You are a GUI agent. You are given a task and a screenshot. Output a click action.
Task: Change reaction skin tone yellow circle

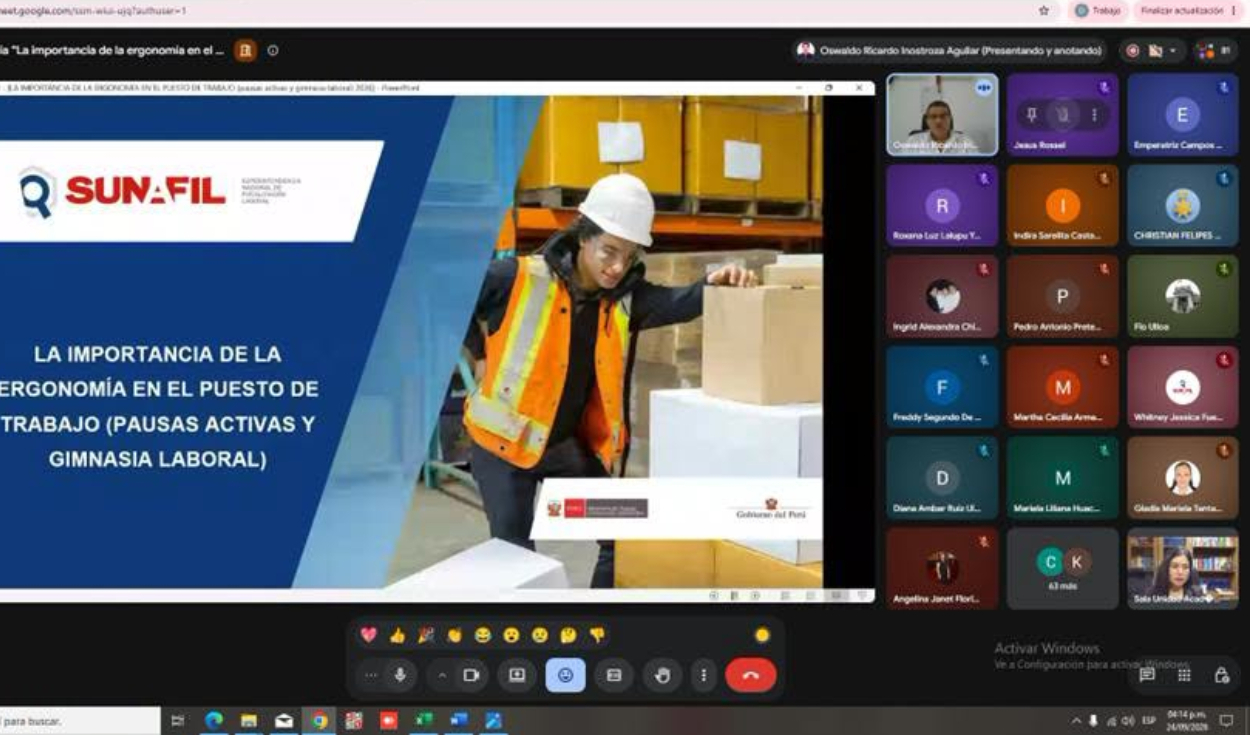(762, 635)
